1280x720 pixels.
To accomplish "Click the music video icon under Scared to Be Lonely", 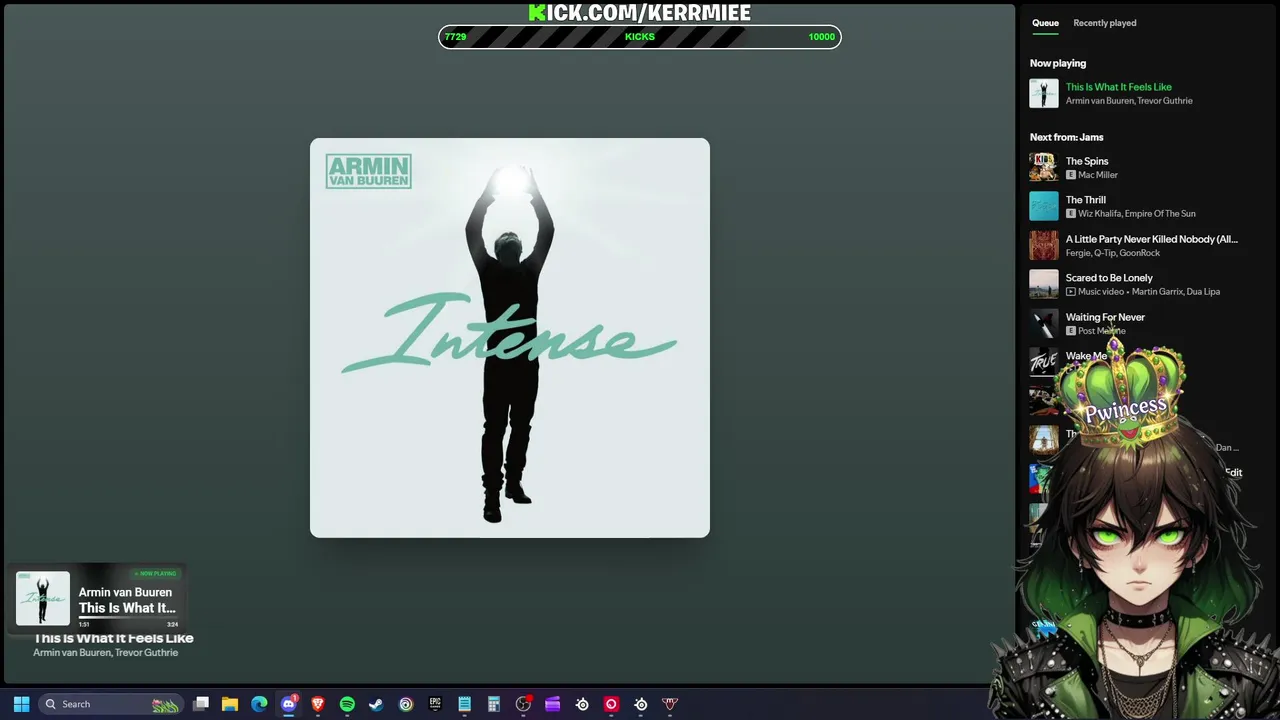I will [x=1071, y=292].
